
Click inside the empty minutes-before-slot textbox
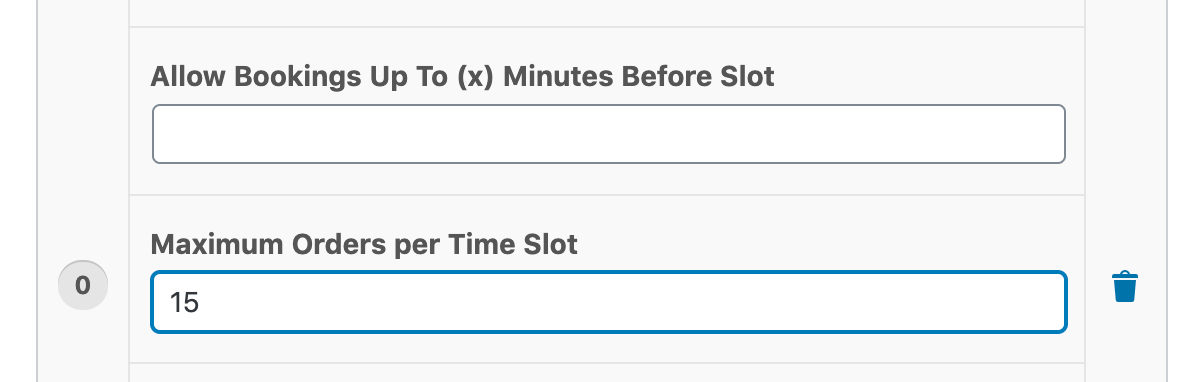609,134
